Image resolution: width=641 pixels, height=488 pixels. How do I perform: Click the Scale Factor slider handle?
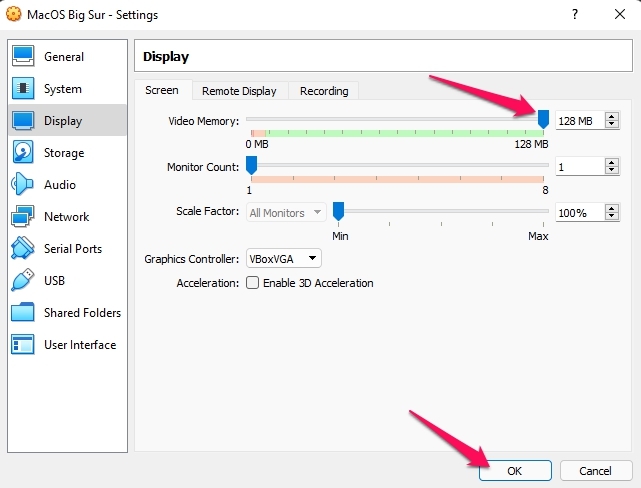pyautogui.click(x=338, y=211)
